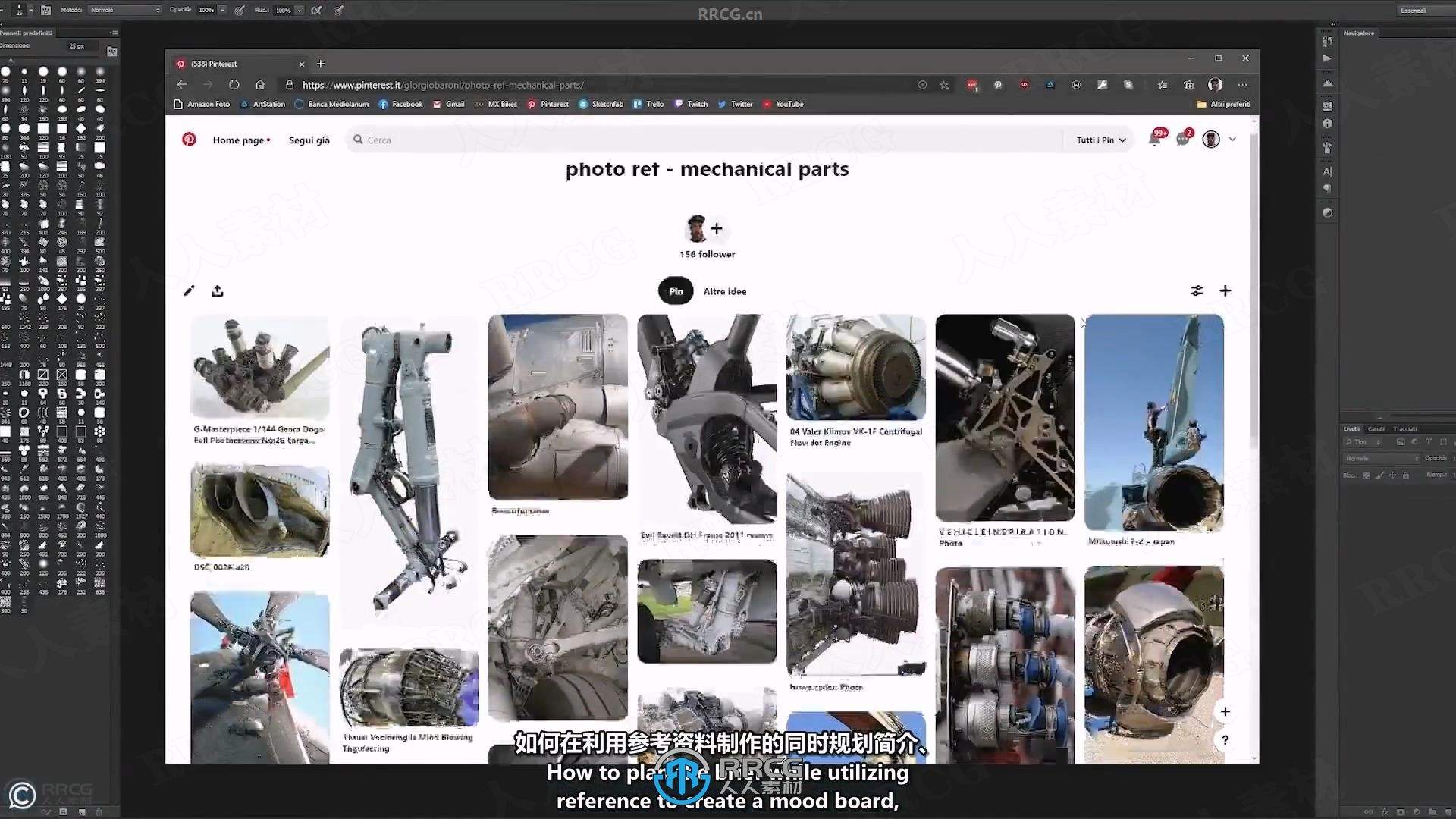The image size is (1456, 819).
Task: Select the Livelli tab
Action: pos(1352,428)
